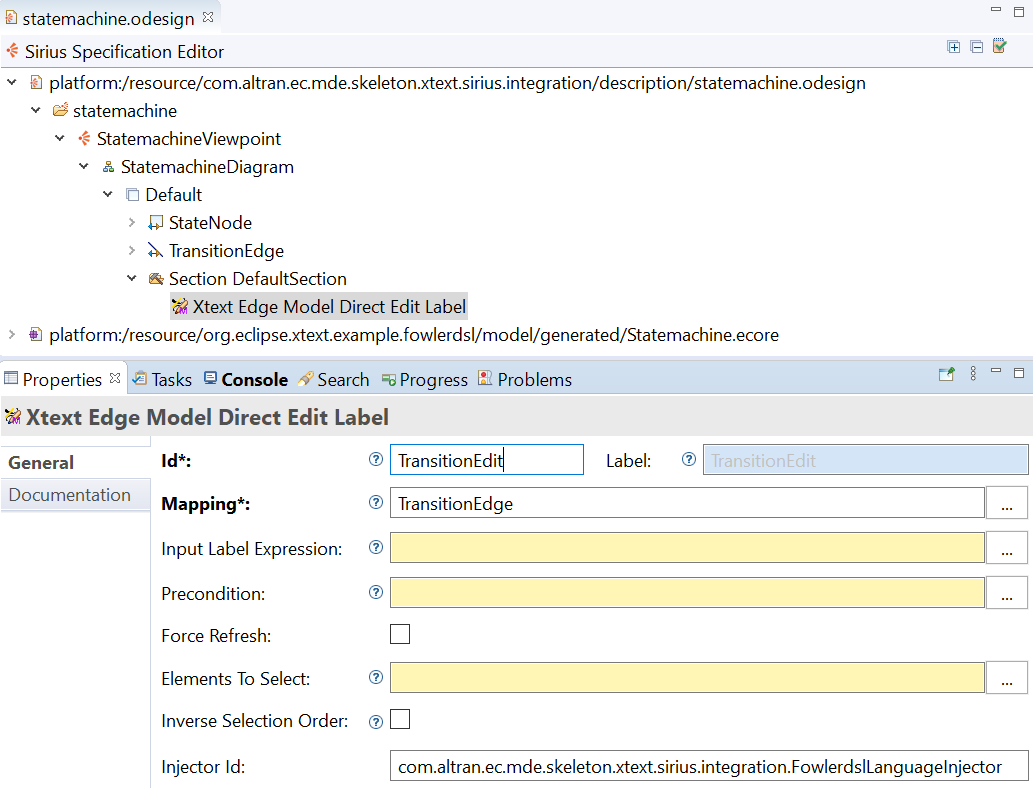Click the browse button for Mapping field
The image size is (1033, 788).
click(x=1007, y=503)
